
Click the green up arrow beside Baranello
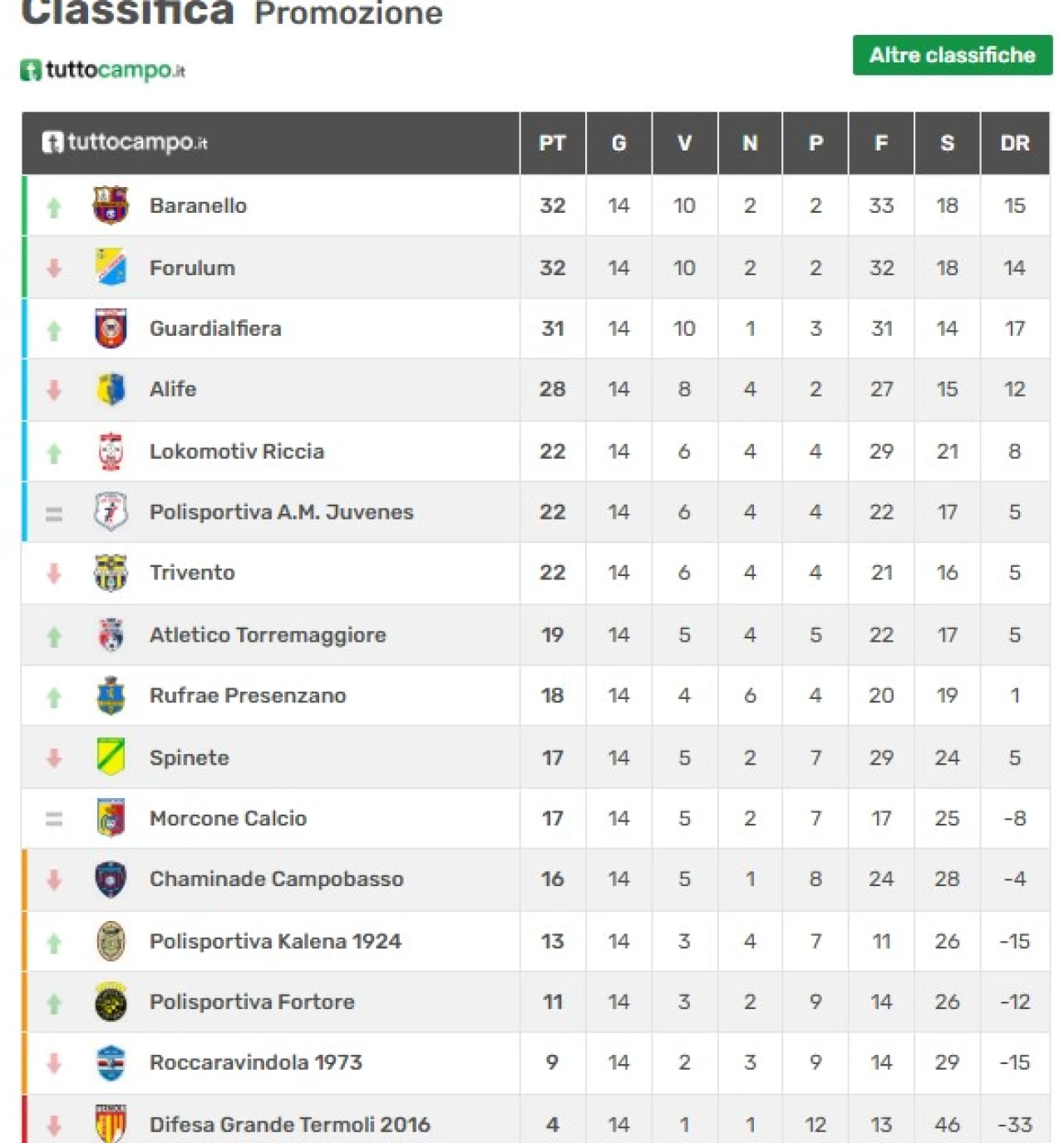[x=54, y=207]
